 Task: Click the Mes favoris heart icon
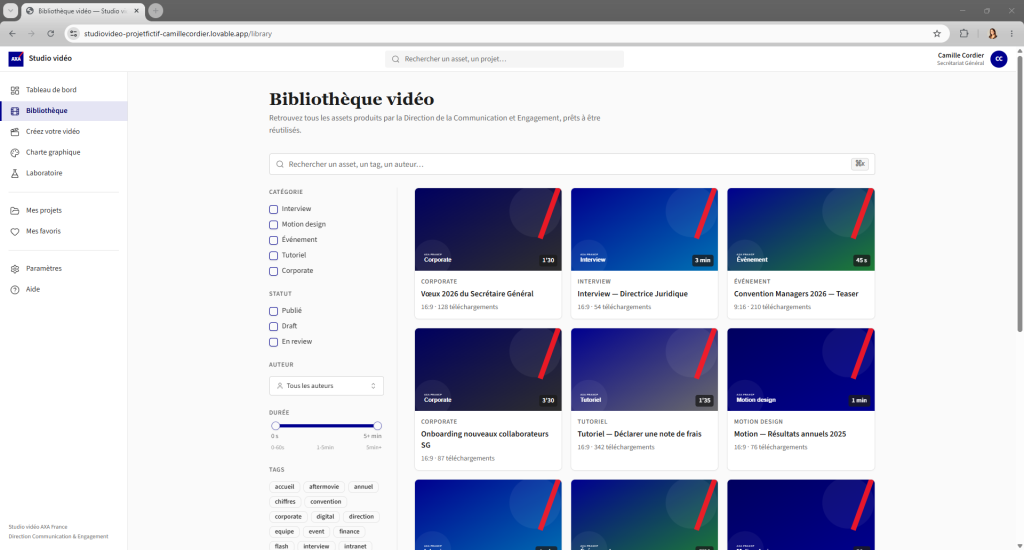15,232
